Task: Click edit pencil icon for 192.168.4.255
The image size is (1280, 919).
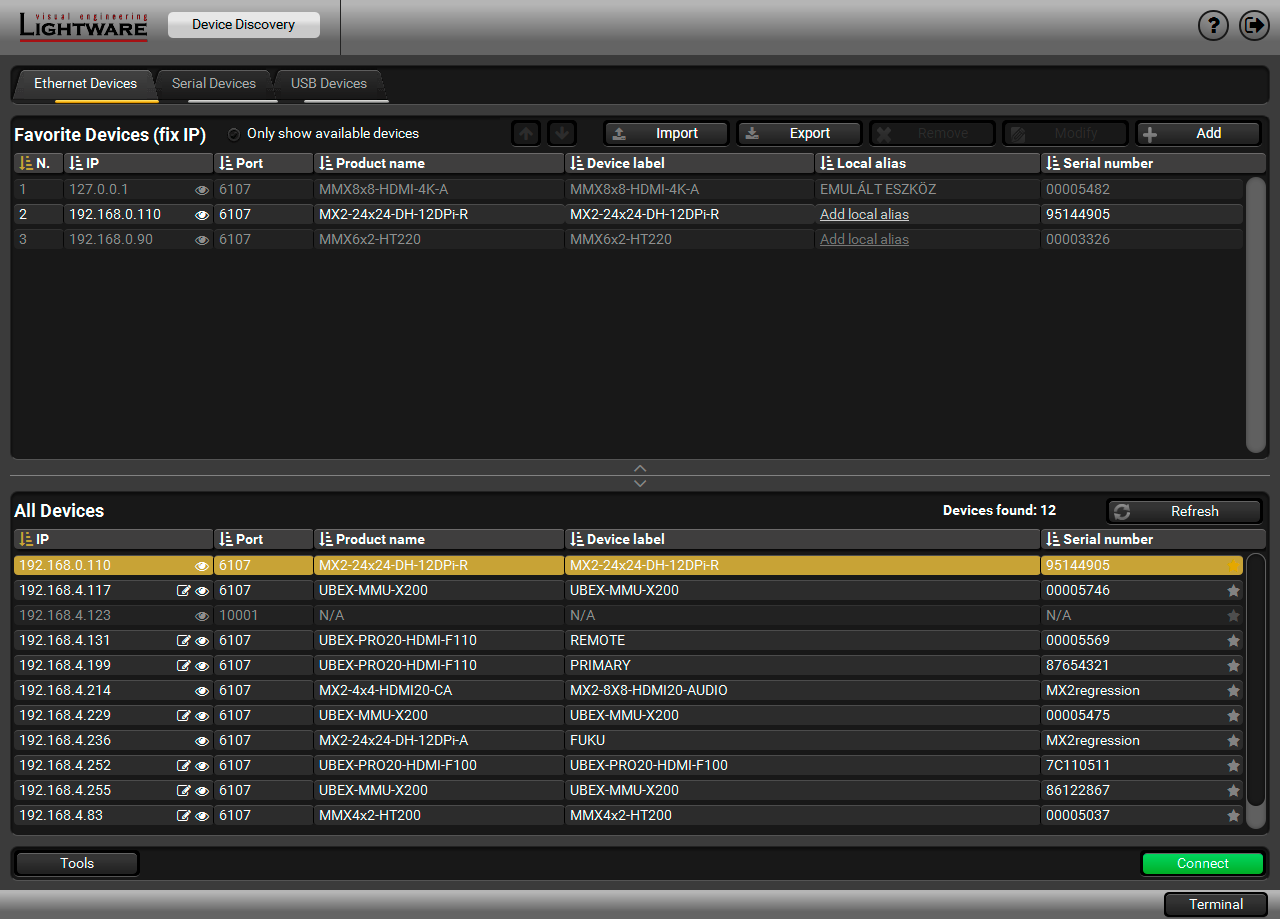Action: [x=183, y=791]
